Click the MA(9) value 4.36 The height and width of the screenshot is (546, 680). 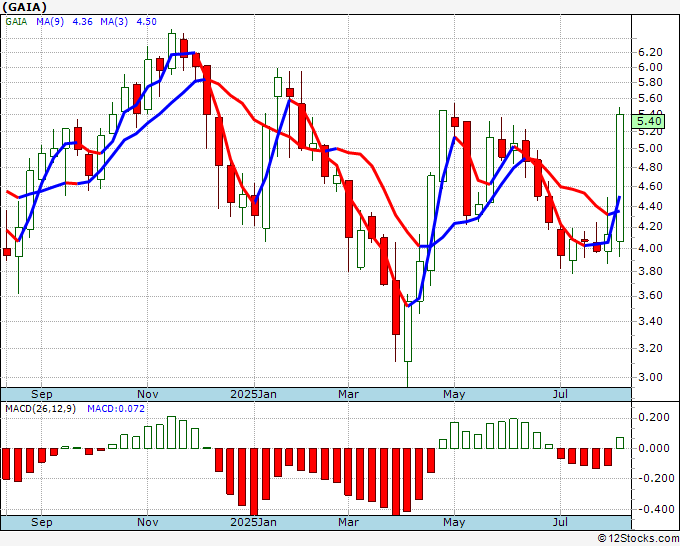click(x=82, y=22)
